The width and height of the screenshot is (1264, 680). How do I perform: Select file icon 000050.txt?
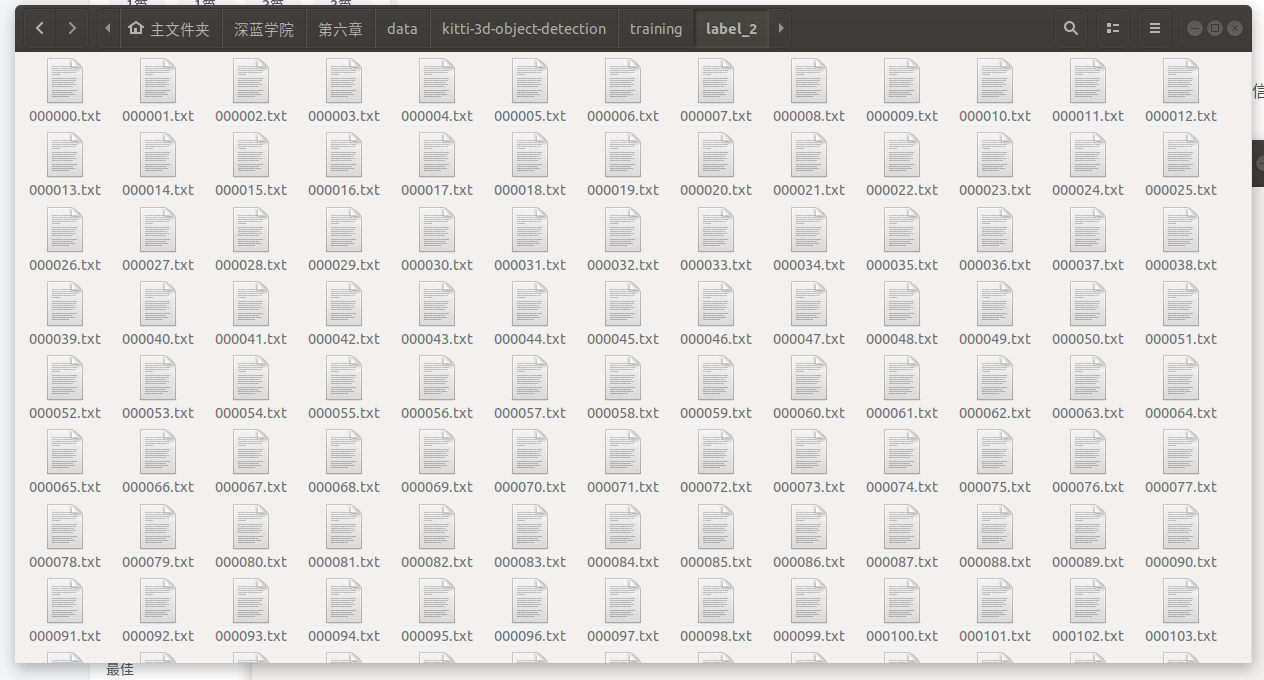(1088, 304)
